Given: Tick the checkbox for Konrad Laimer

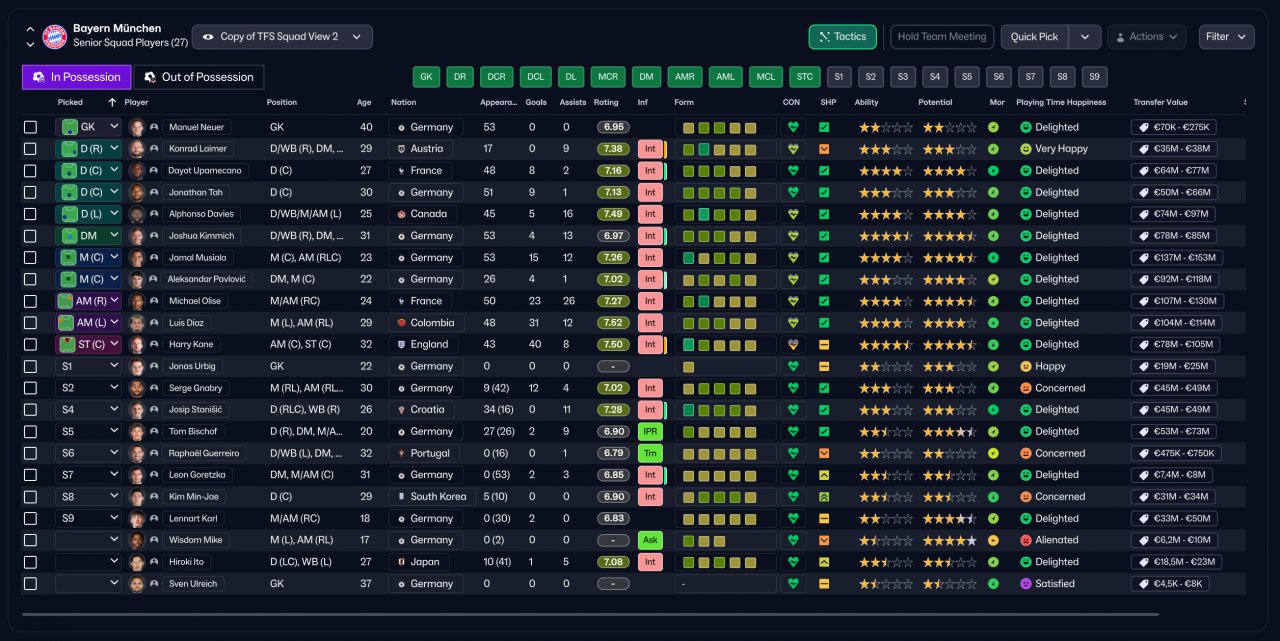Looking at the screenshot, I should click(30, 149).
